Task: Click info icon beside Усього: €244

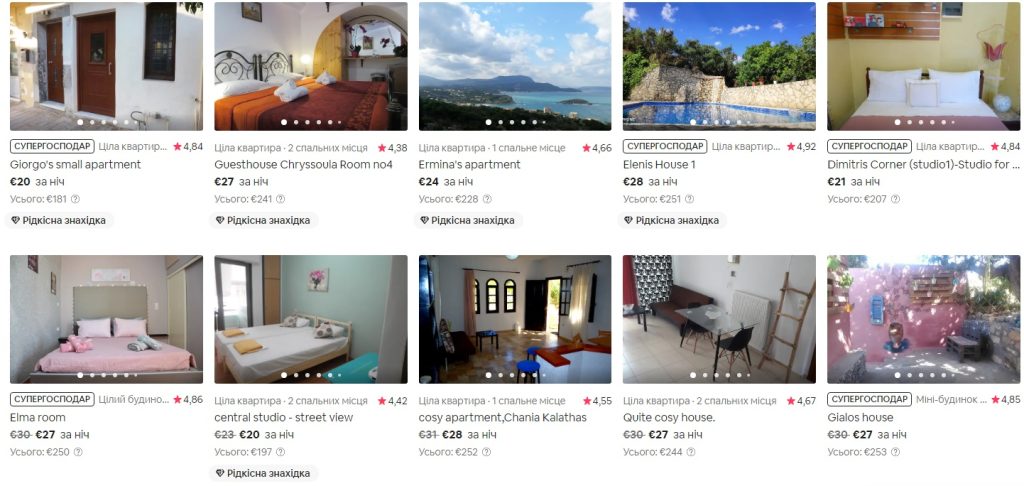Action: (x=690, y=452)
